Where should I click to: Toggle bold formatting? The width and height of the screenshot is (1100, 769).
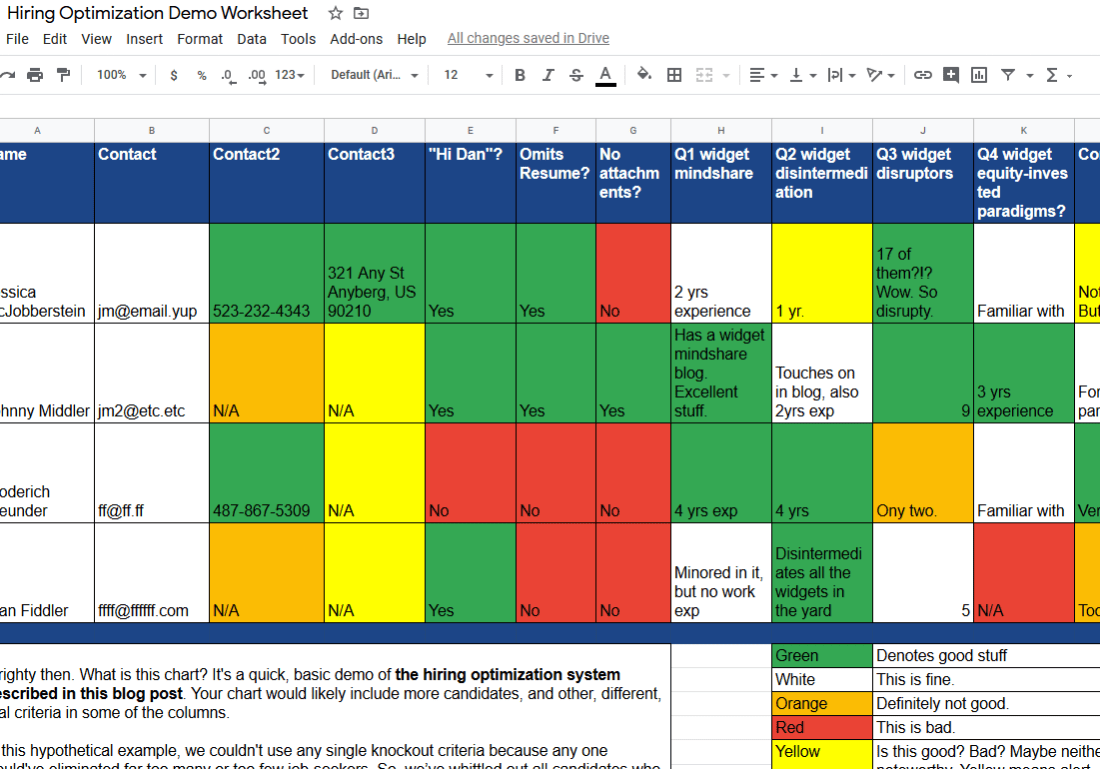519,75
